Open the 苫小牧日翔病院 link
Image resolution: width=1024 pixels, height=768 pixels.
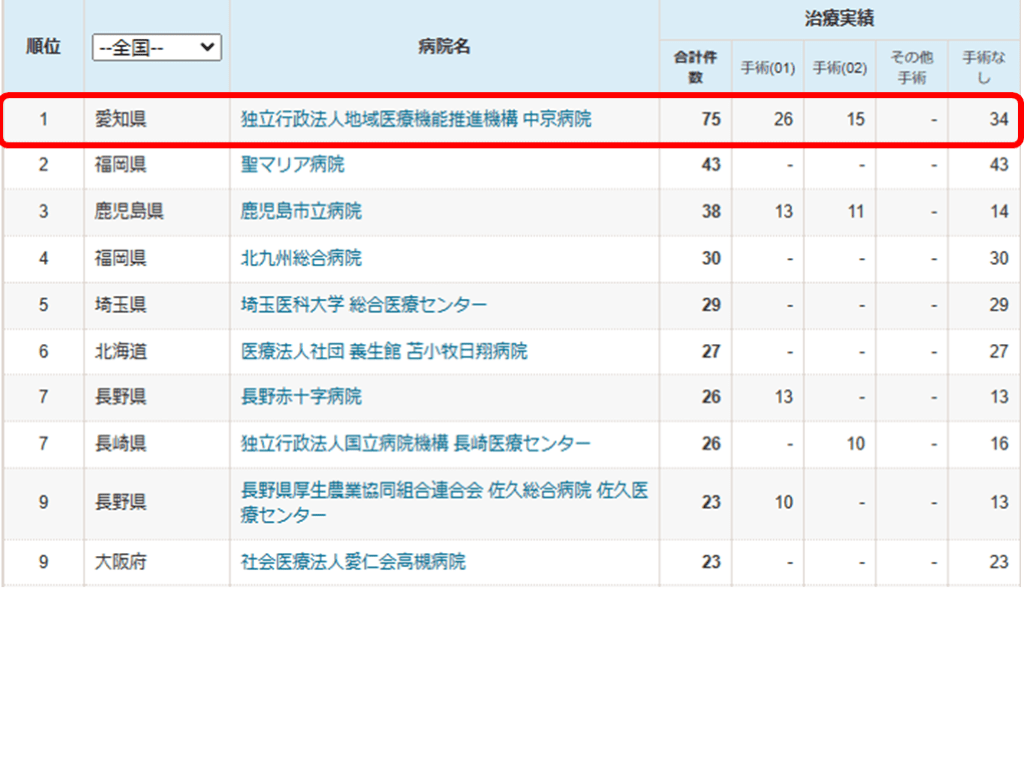click(384, 351)
